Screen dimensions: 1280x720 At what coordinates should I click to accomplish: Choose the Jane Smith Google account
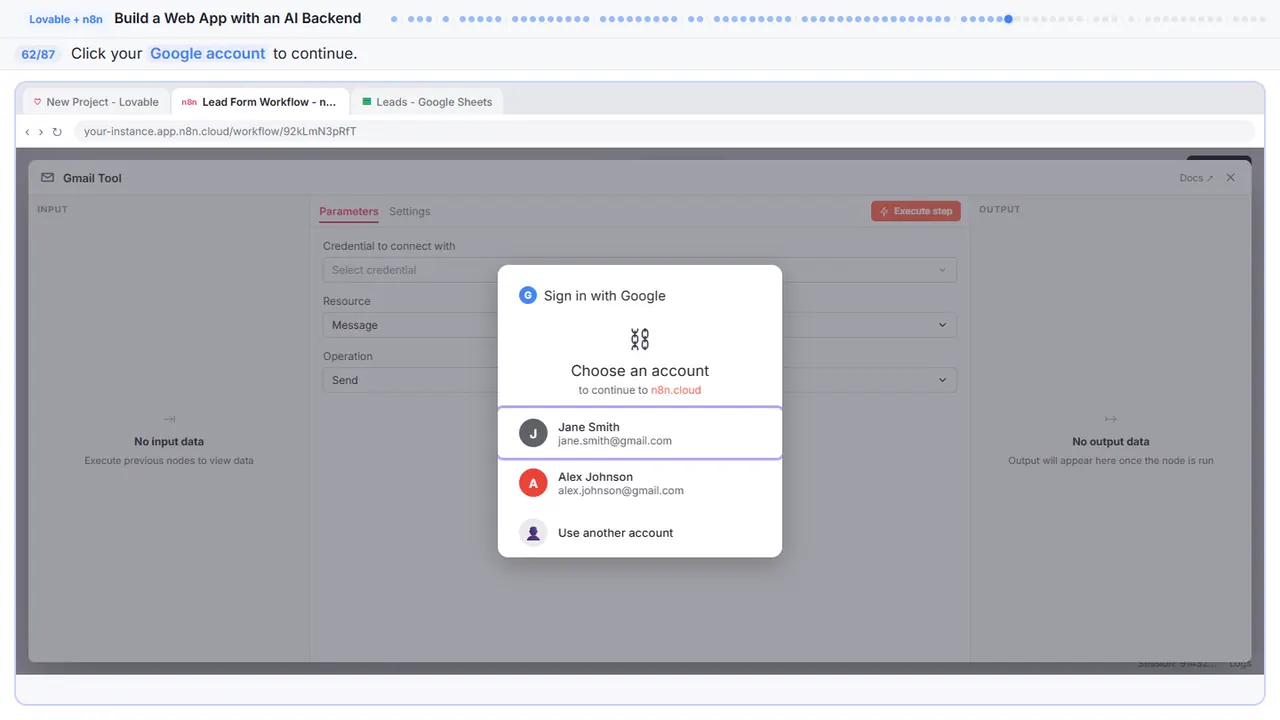point(640,433)
